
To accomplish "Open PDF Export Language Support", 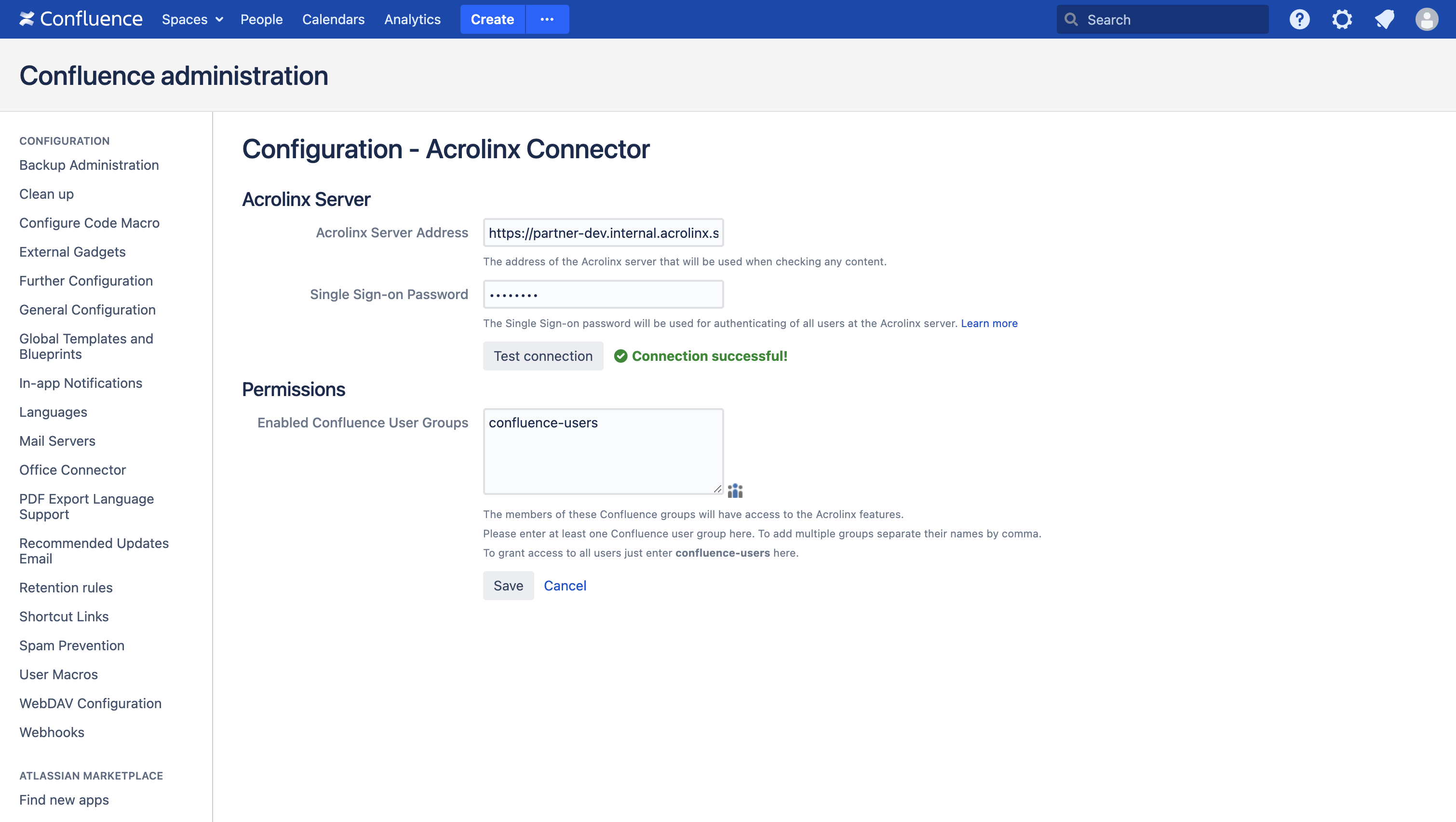I will [x=86, y=507].
